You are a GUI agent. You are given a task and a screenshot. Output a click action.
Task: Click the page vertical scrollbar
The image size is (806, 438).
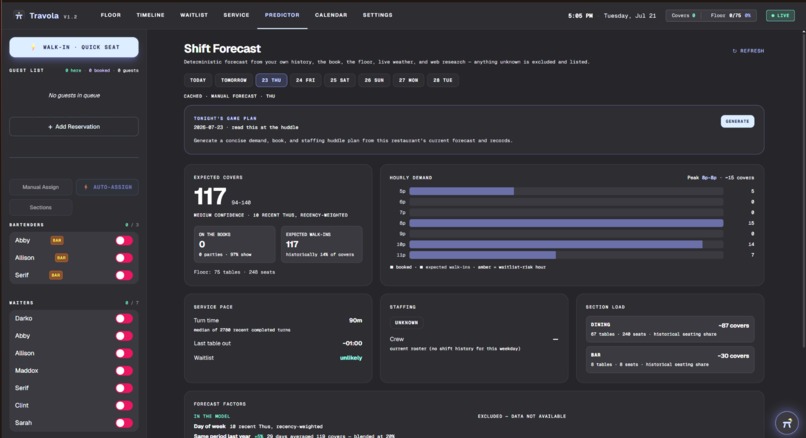(x=803, y=190)
